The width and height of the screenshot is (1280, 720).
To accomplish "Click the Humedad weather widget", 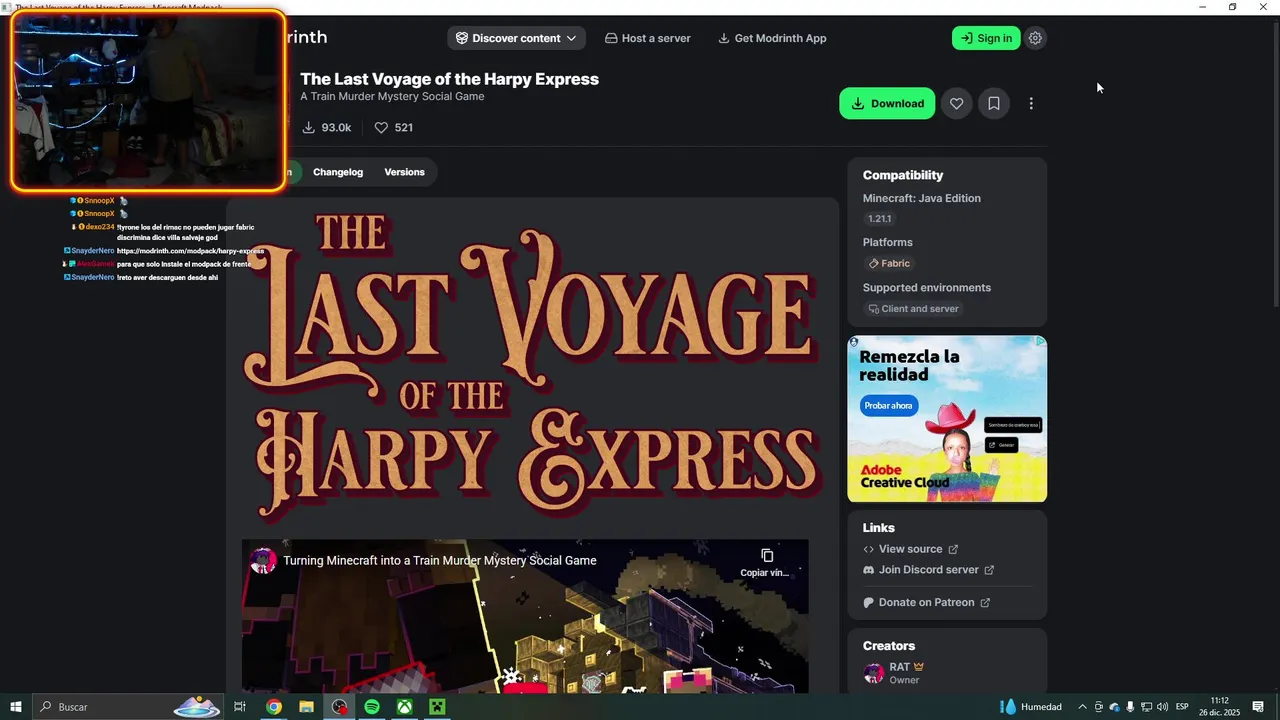I will (1032, 707).
